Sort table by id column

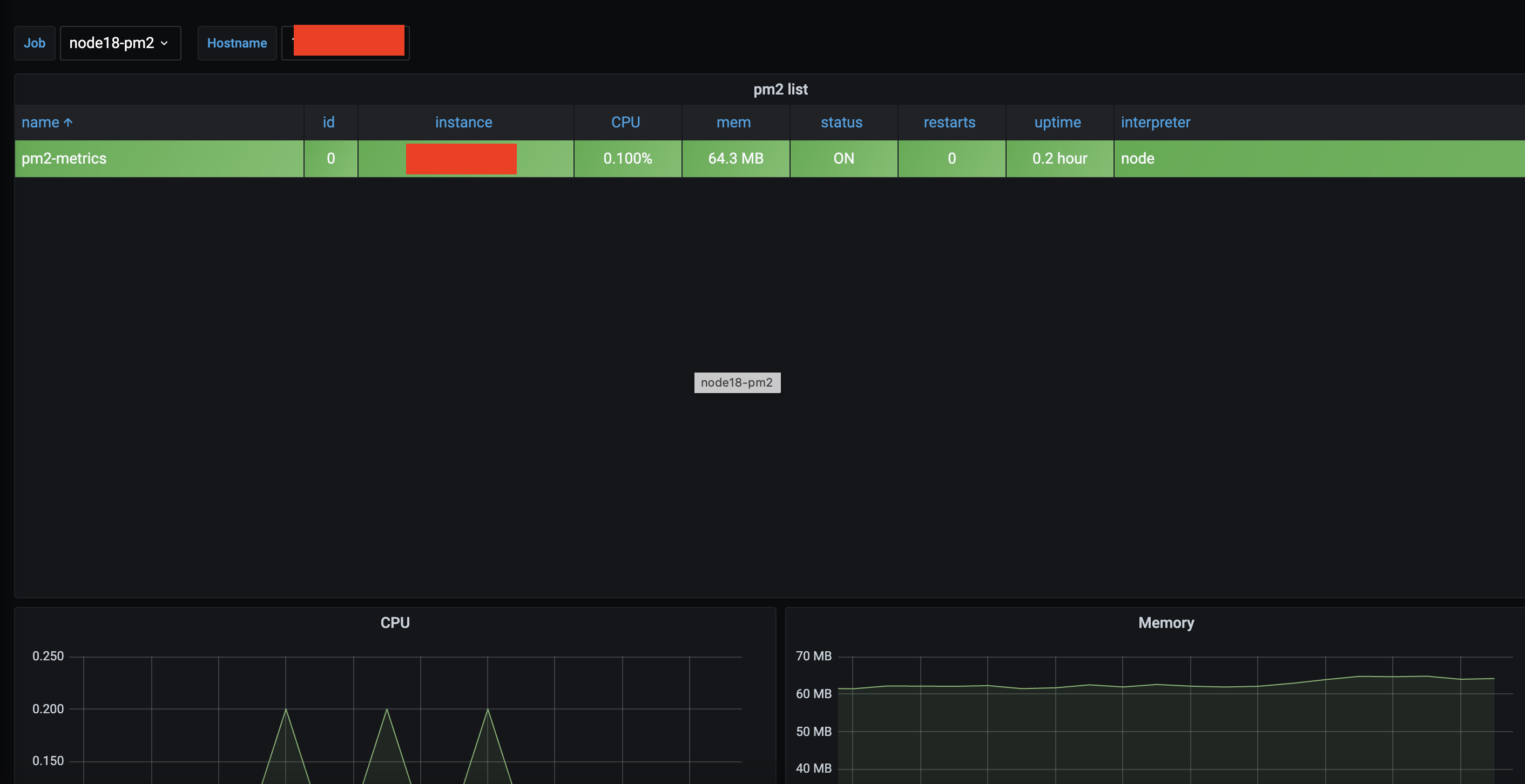[328, 123]
